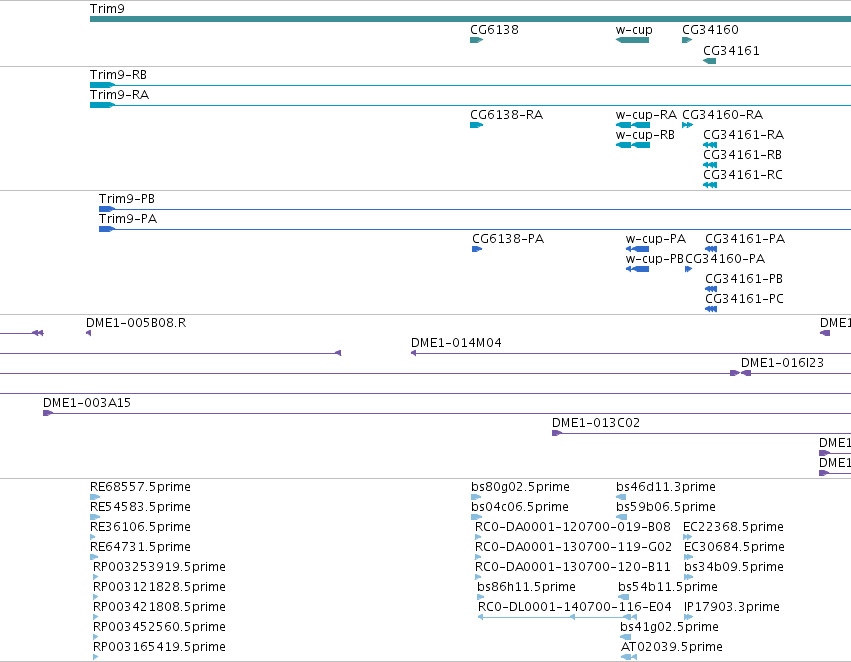Viewport: 851px width, 662px height.
Task: Click the RP003165419.5prime label
Action: point(159,647)
